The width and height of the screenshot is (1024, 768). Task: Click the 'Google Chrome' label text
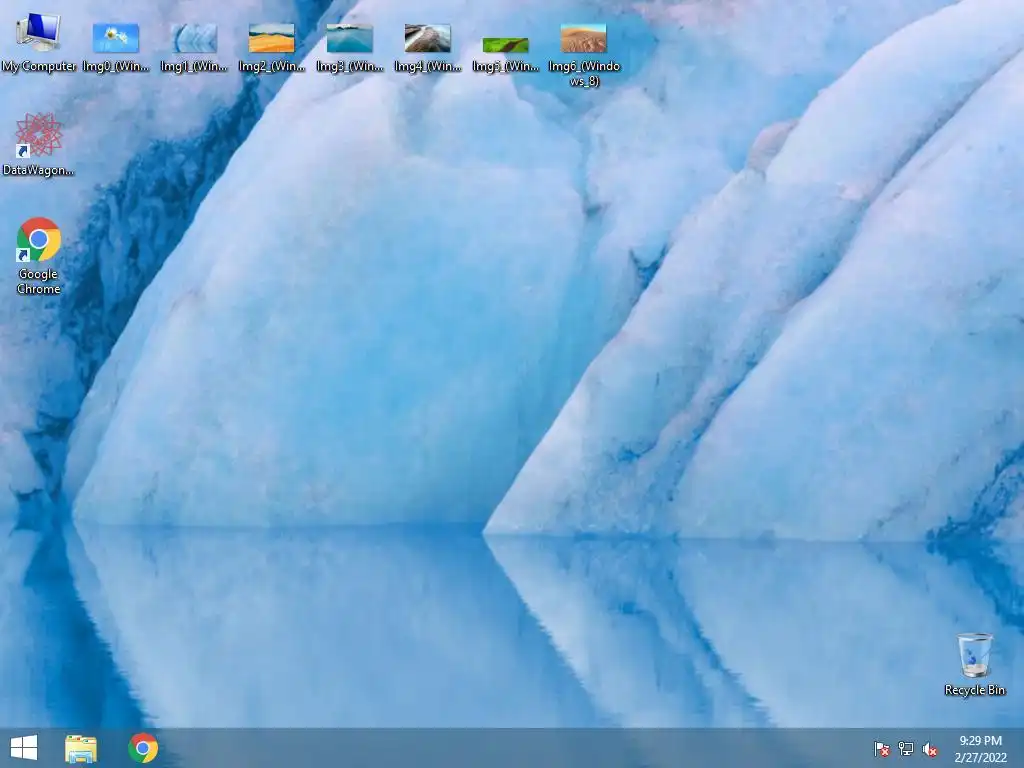point(39,281)
